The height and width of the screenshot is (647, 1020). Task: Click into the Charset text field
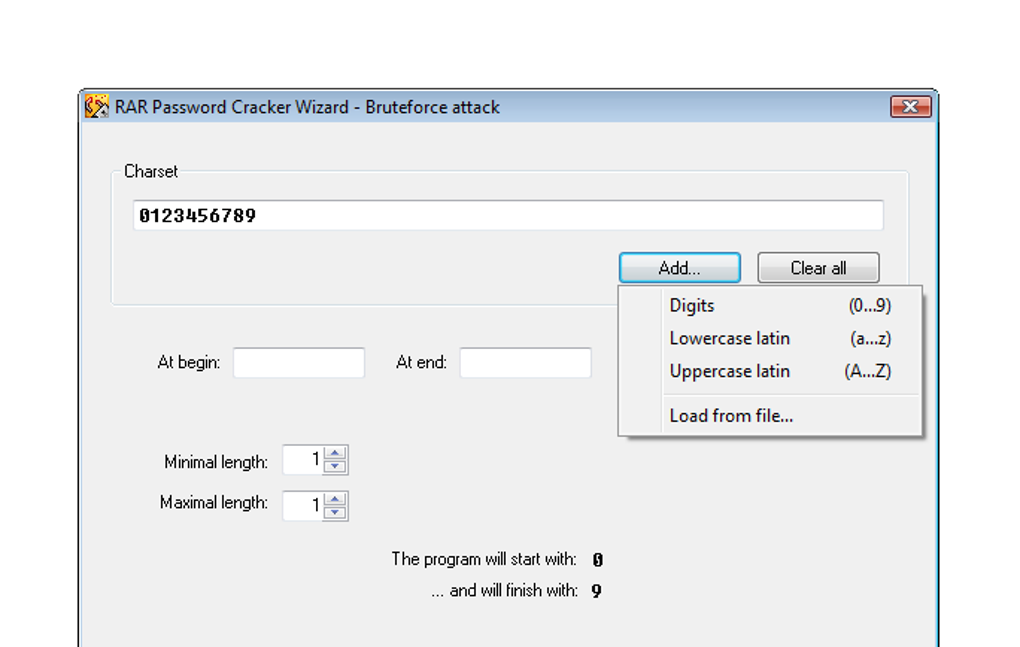(508, 215)
